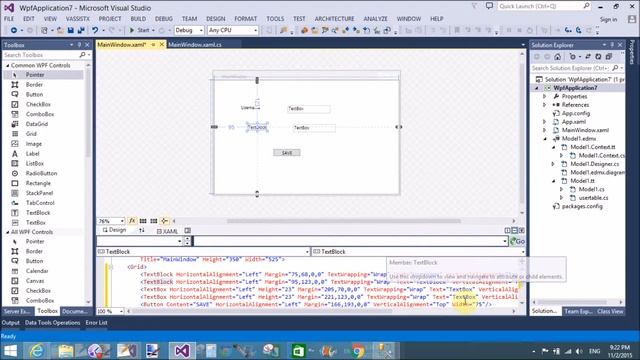Toggle show snap grid in designer

point(143,221)
